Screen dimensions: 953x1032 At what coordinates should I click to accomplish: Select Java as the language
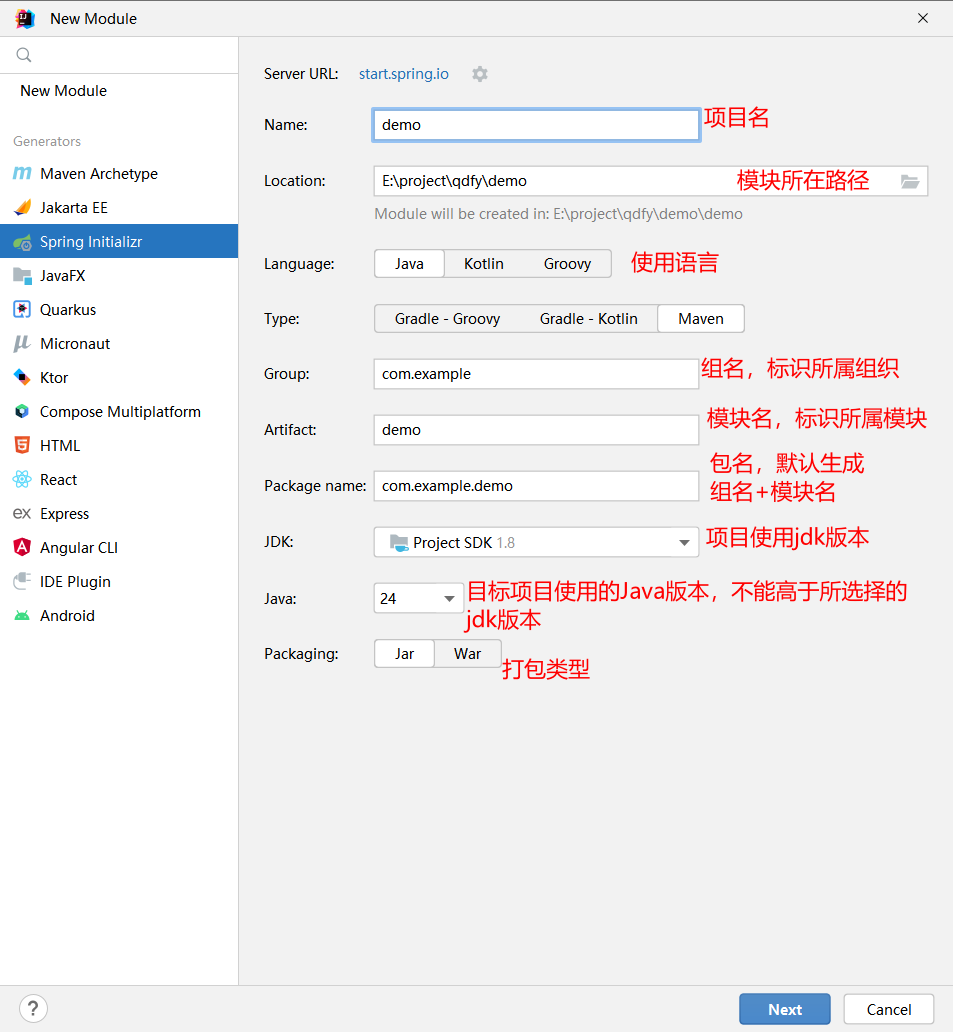(x=409, y=264)
